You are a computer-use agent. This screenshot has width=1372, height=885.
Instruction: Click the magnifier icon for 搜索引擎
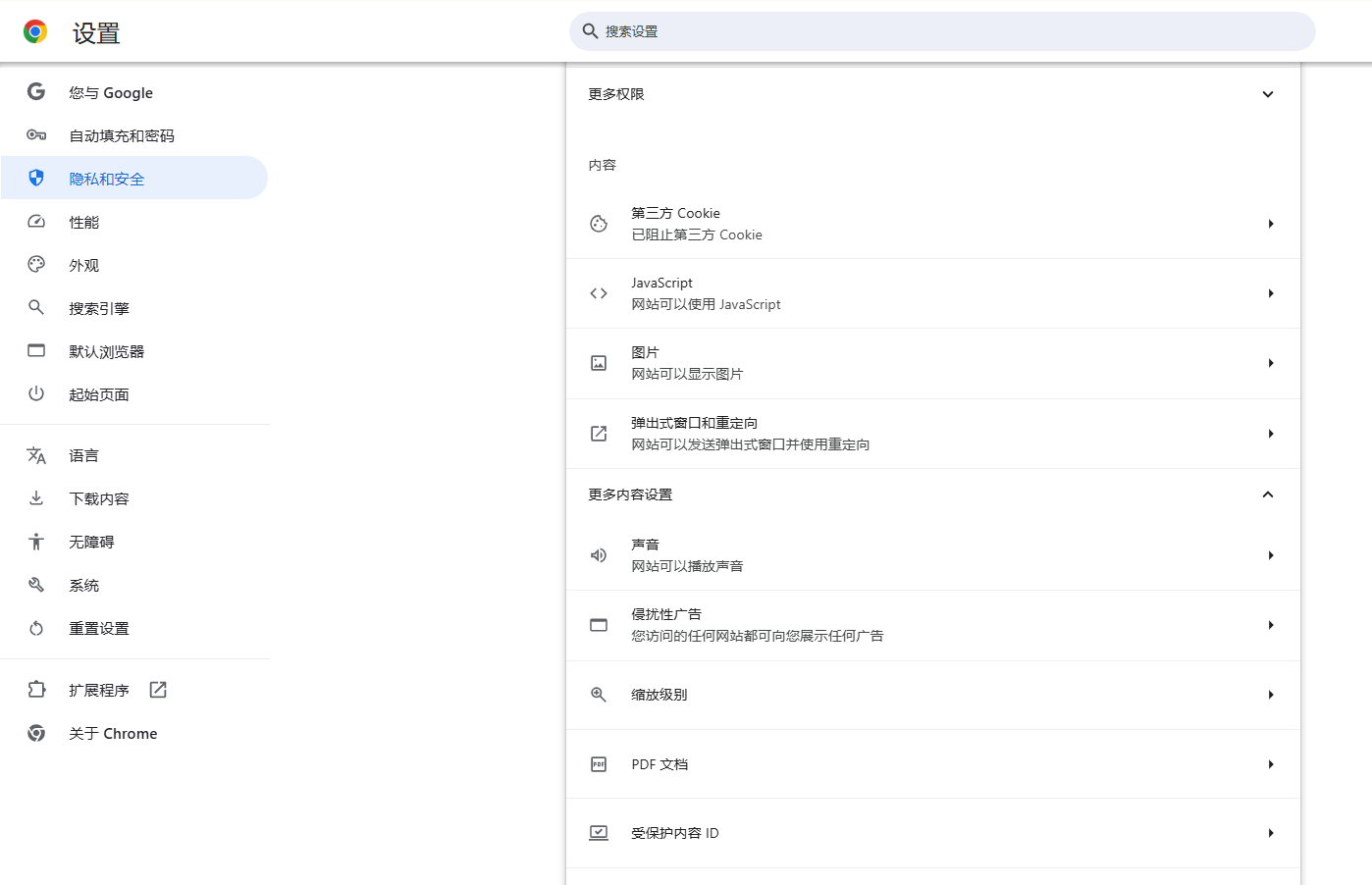point(36,307)
